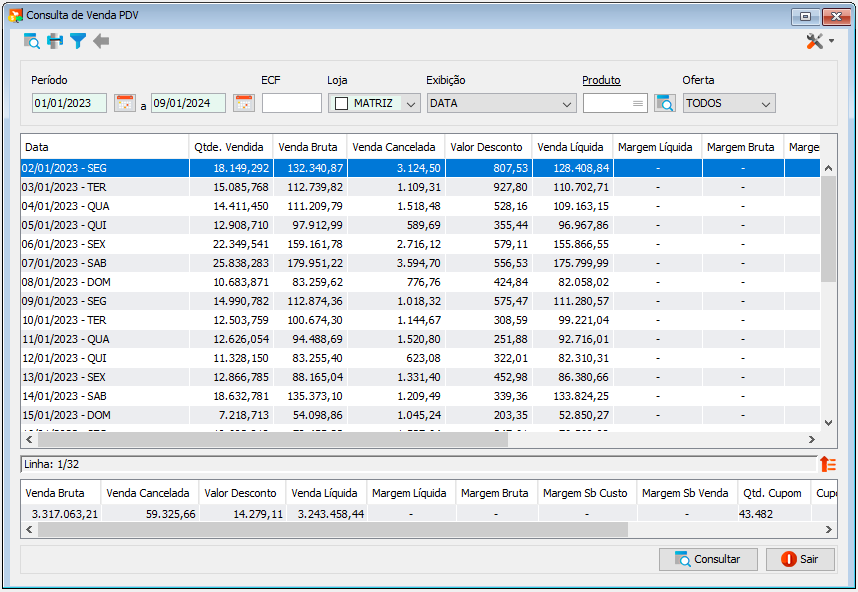Click the print toolbar icon
Image resolution: width=858 pixels, height=592 pixels.
(x=55, y=41)
